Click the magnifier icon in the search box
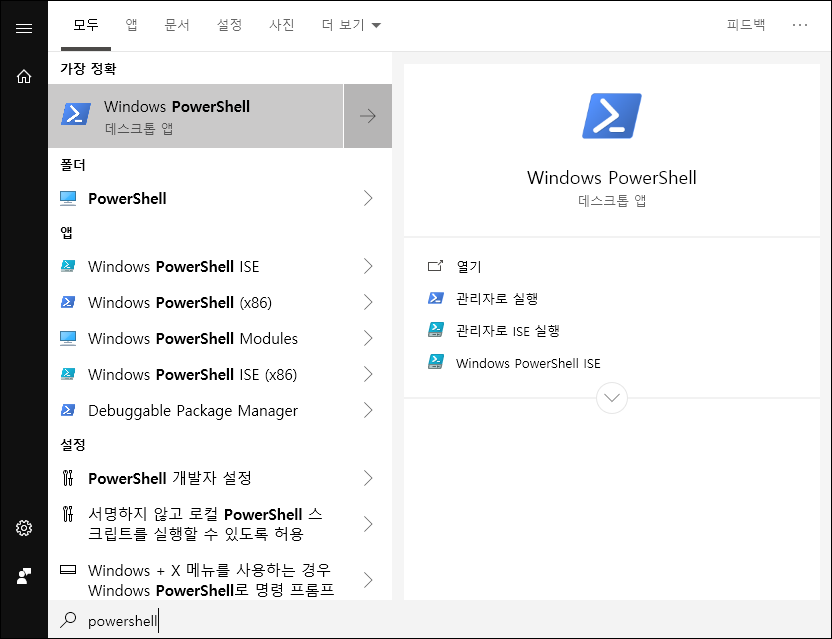 [68, 619]
